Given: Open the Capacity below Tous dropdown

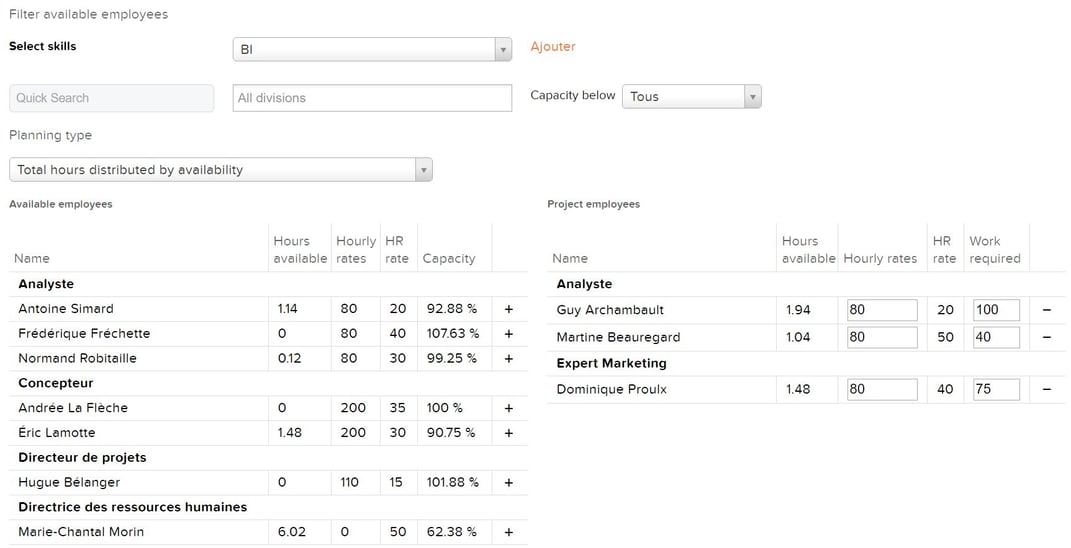Looking at the screenshot, I should 691,96.
